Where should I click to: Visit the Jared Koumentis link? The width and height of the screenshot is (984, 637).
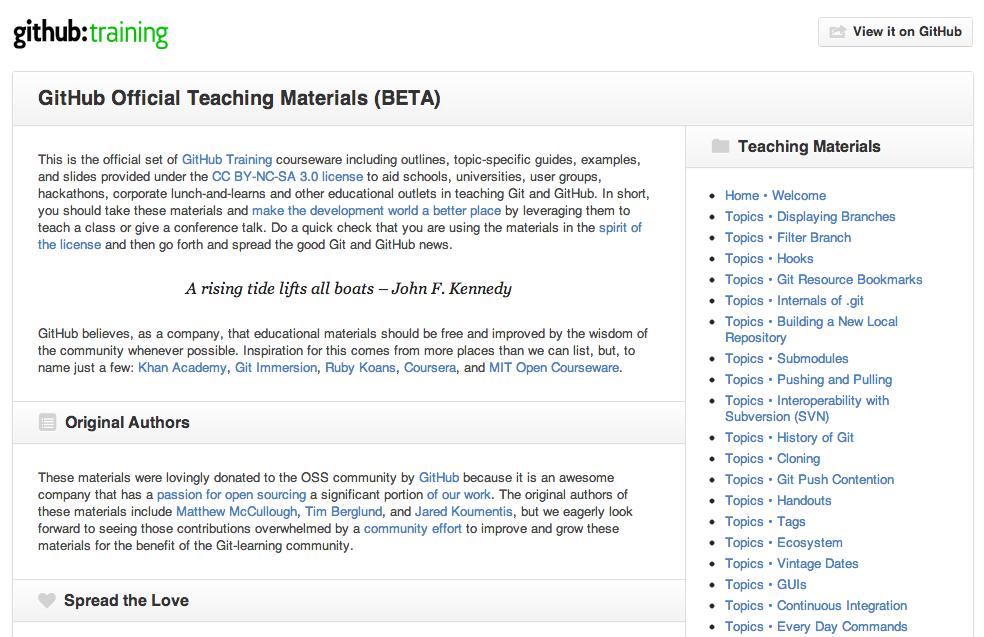click(x=464, y=511)
